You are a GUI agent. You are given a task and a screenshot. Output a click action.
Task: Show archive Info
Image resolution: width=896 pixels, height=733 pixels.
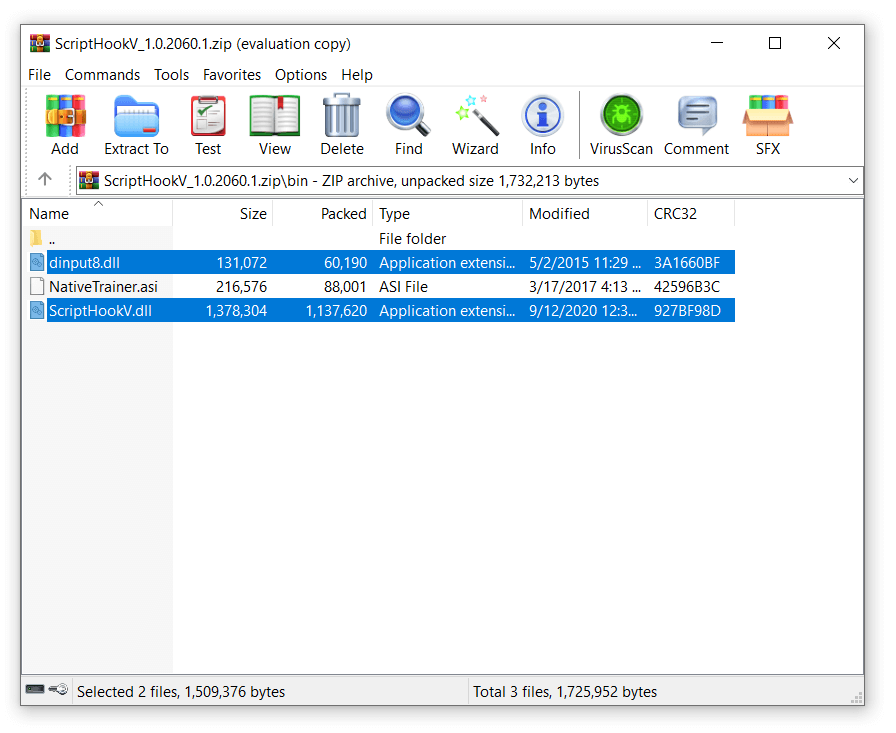point(542,117)
